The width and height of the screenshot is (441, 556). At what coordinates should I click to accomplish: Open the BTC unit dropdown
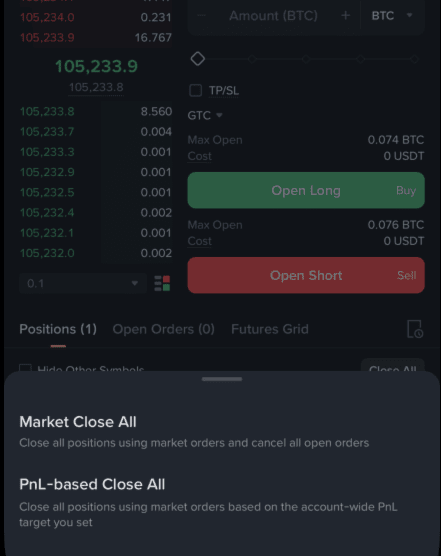coord(392,15)
